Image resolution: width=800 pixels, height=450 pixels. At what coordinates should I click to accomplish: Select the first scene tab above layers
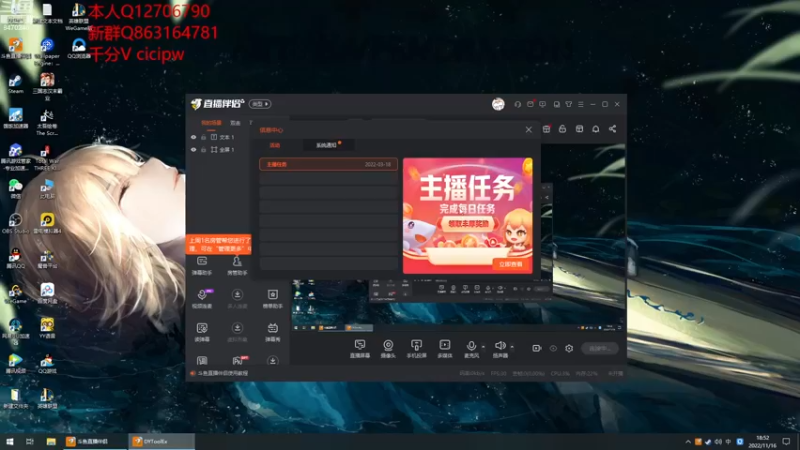(211, 123)
